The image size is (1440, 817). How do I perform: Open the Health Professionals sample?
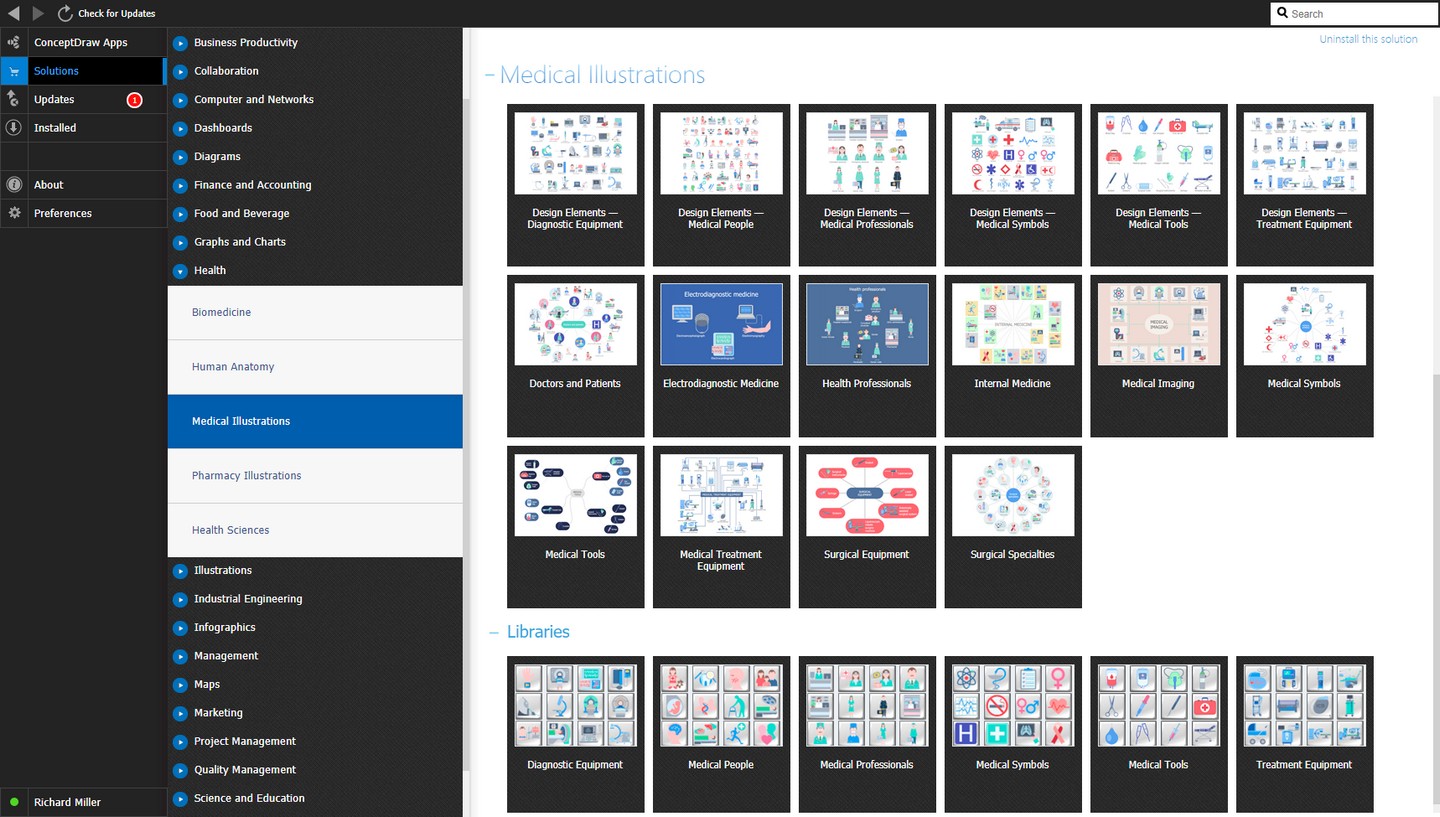[x=867, y=356]
